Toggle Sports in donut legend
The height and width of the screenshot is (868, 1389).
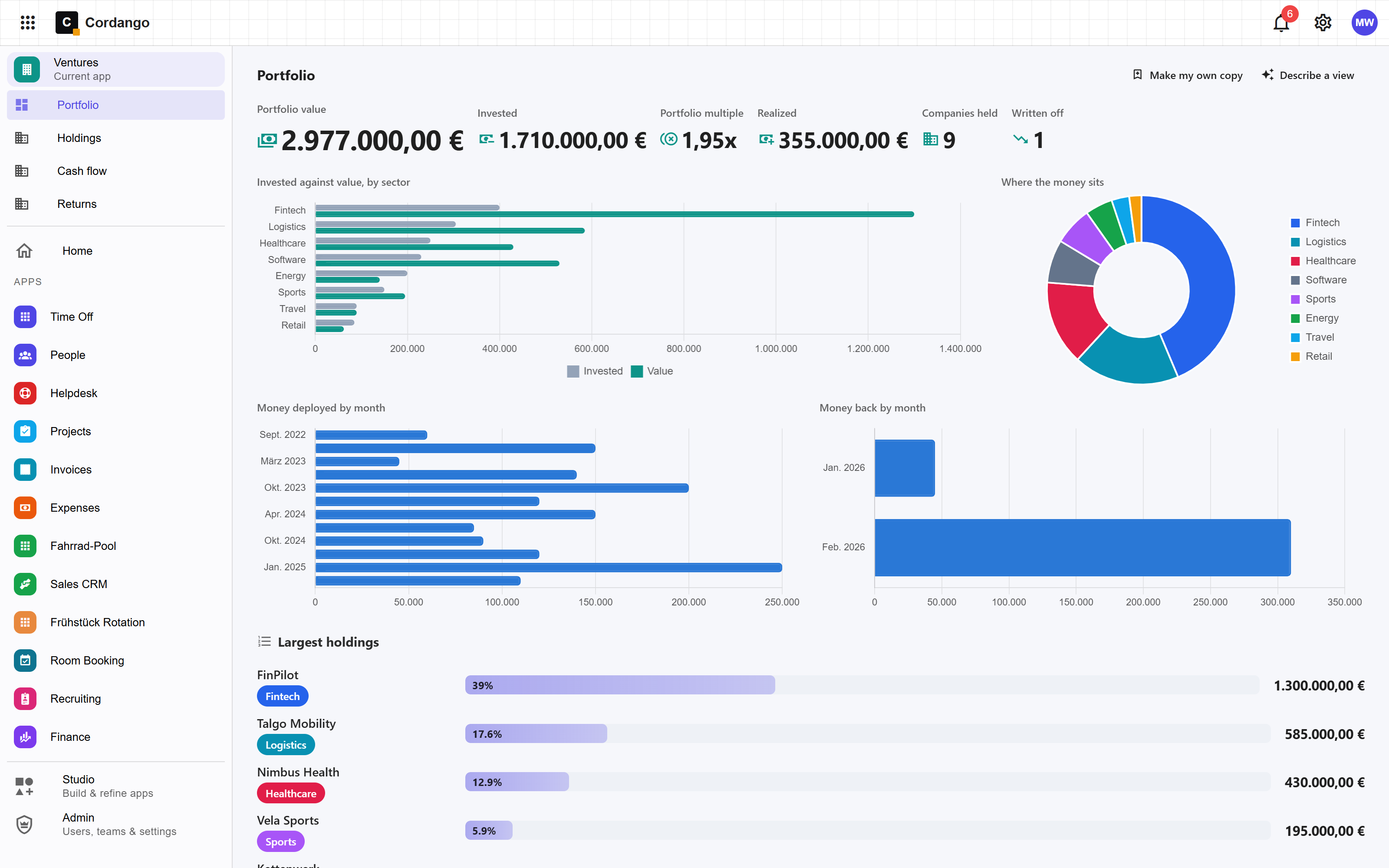1313,299
